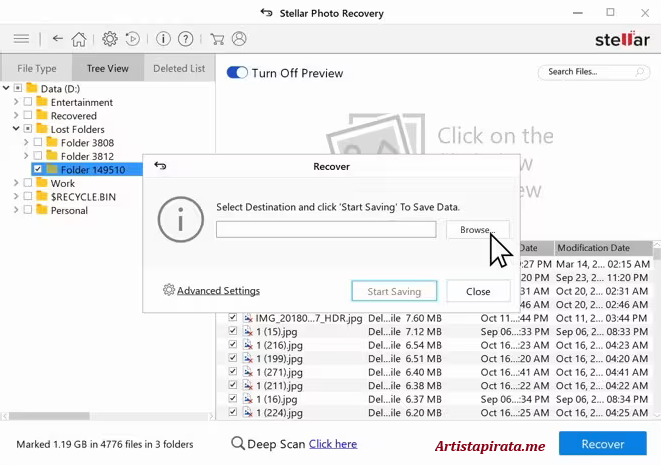This screenshot has height=465, width=661.
Task: Click the folder icon of Personal
Action: coord(42,210)
